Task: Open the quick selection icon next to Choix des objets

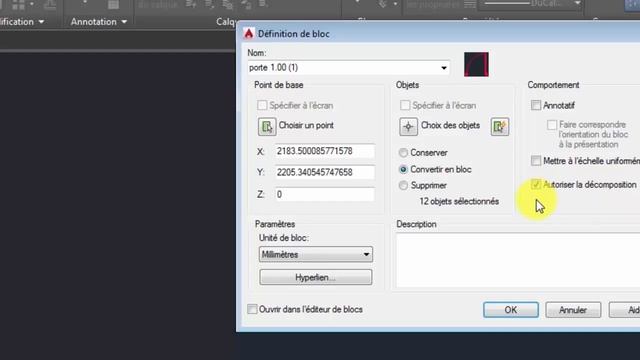Action: click(500, 127)
